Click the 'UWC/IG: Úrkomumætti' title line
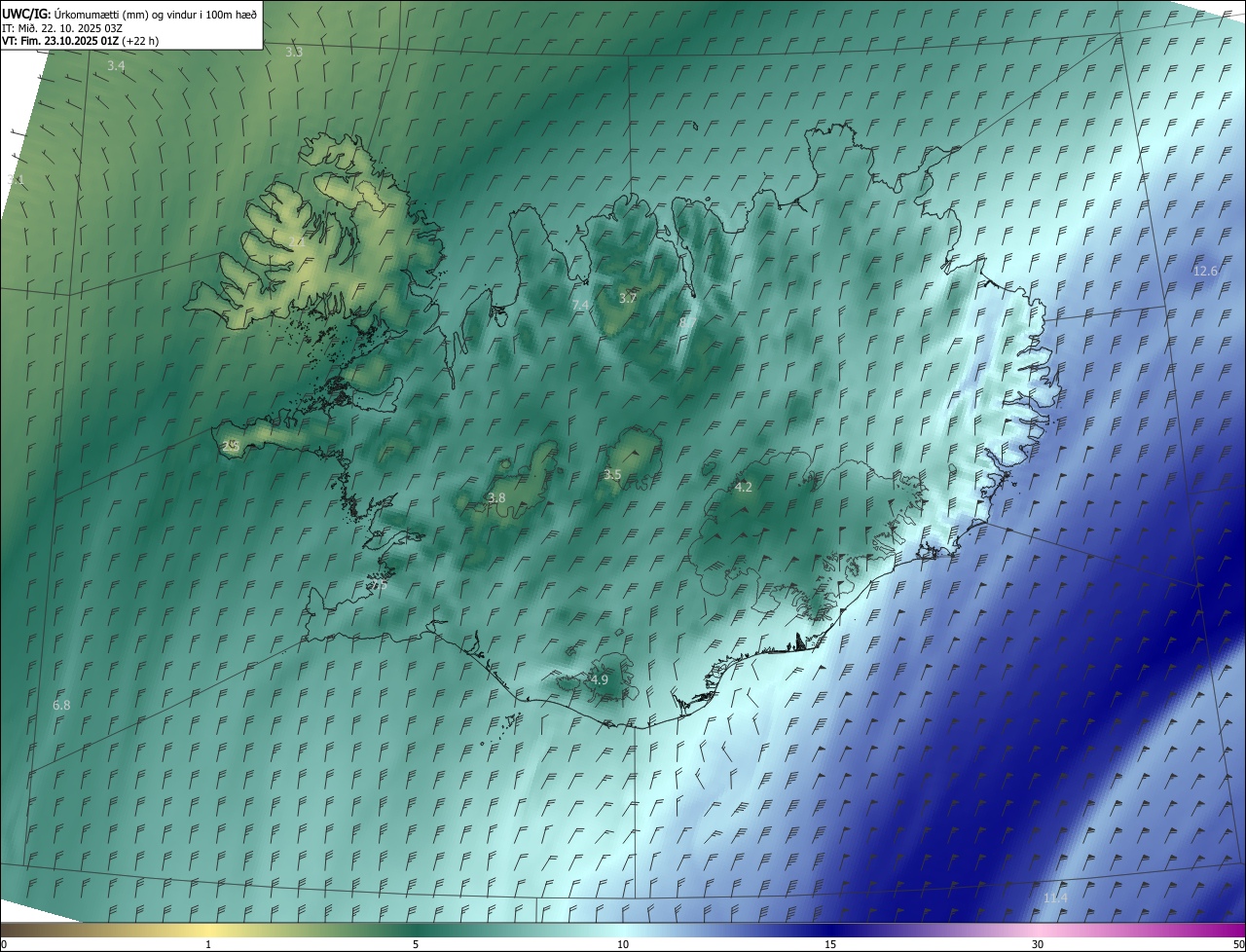The height and width of the screenshot is (952, 1246). (129, 13)
